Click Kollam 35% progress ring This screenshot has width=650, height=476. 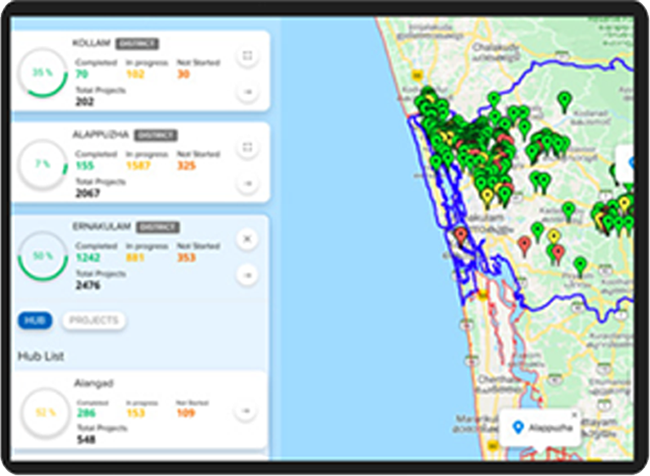[43, 73]
